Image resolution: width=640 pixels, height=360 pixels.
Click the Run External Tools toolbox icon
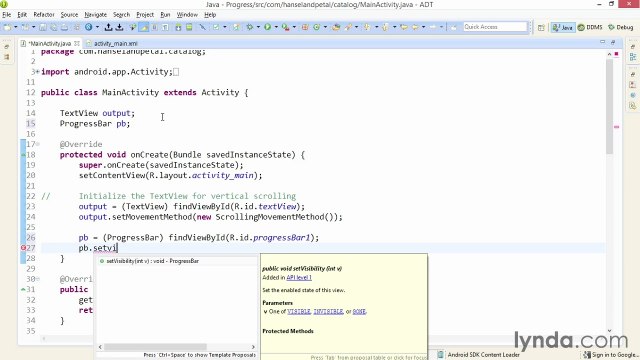point(285,27)
